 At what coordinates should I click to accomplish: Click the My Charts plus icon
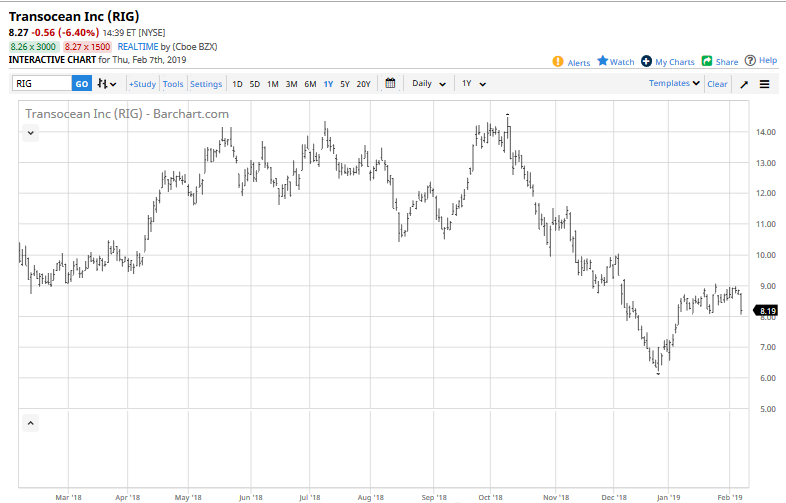(x=647, y=61)
